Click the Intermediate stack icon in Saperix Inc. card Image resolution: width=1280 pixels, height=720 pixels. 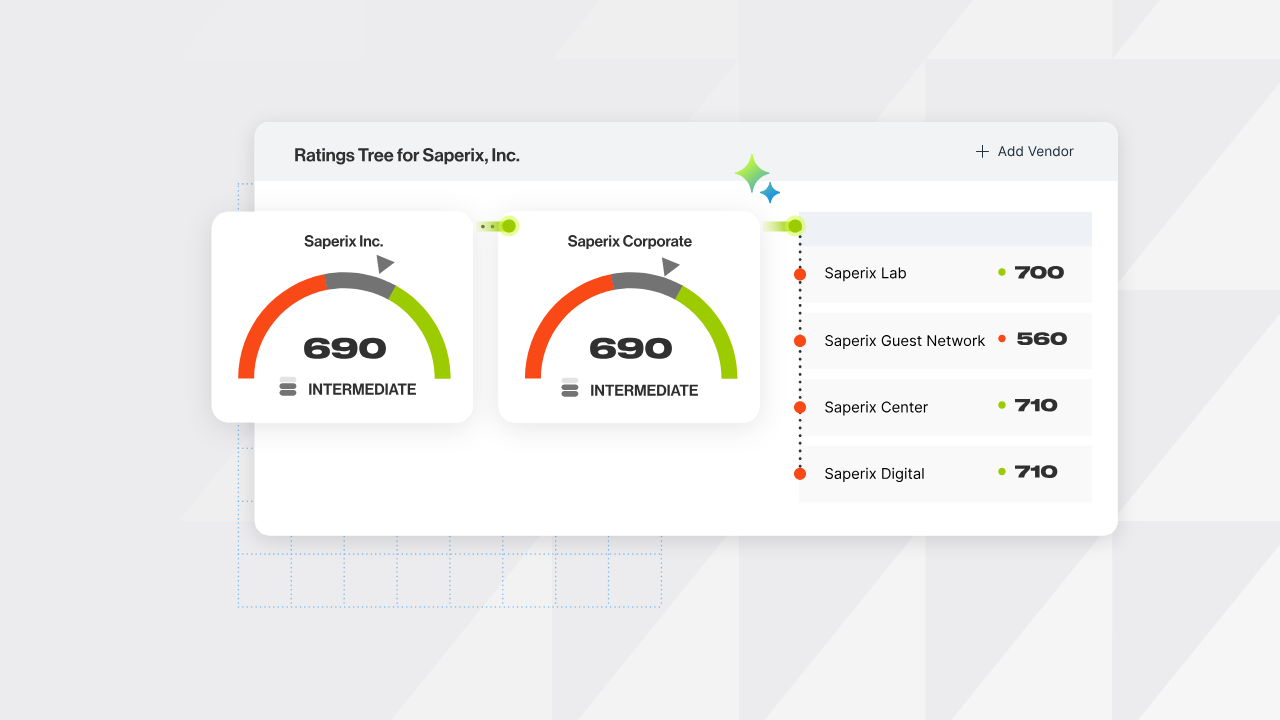point(288,388)
